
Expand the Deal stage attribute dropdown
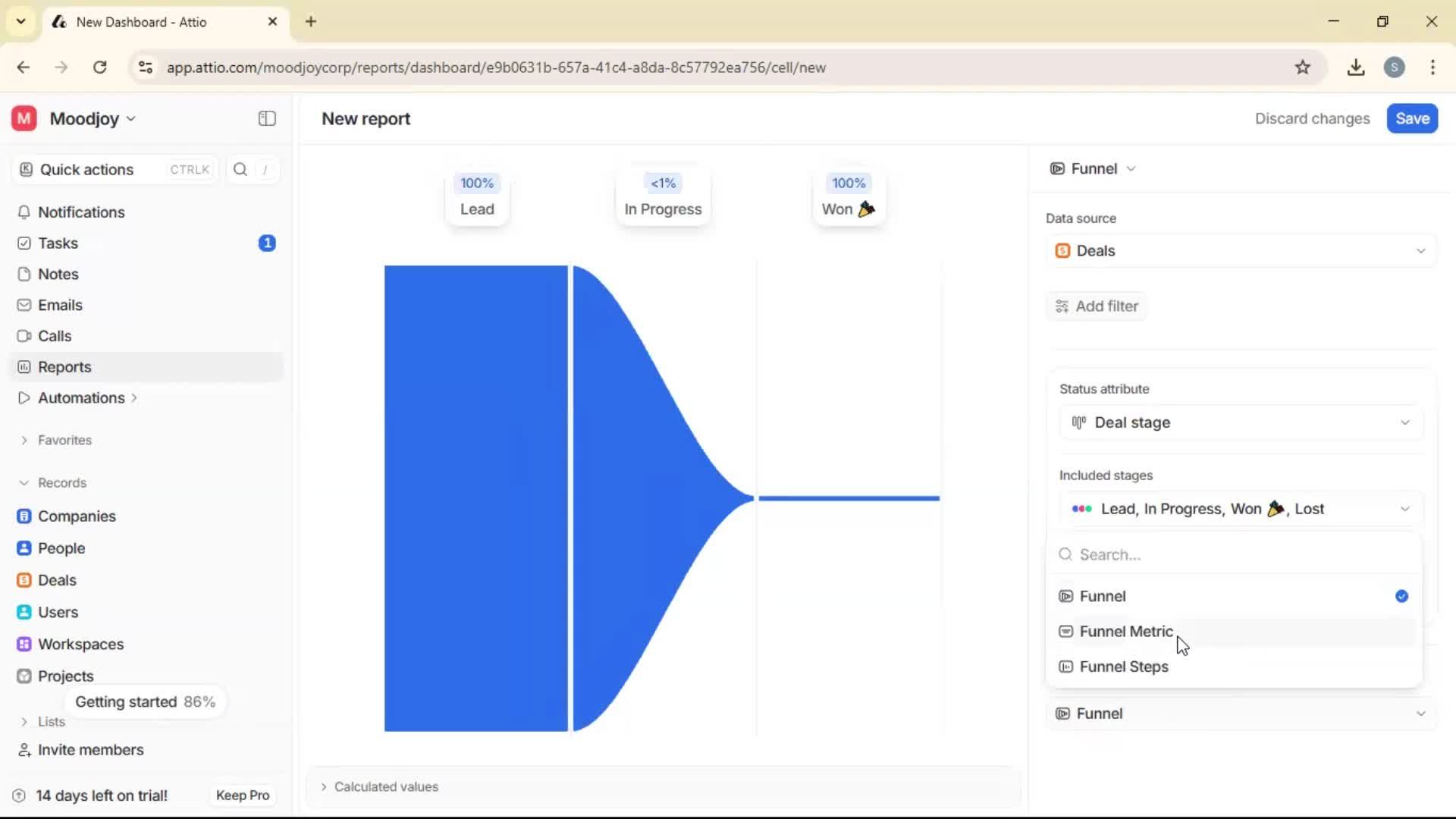point(1239,422)
